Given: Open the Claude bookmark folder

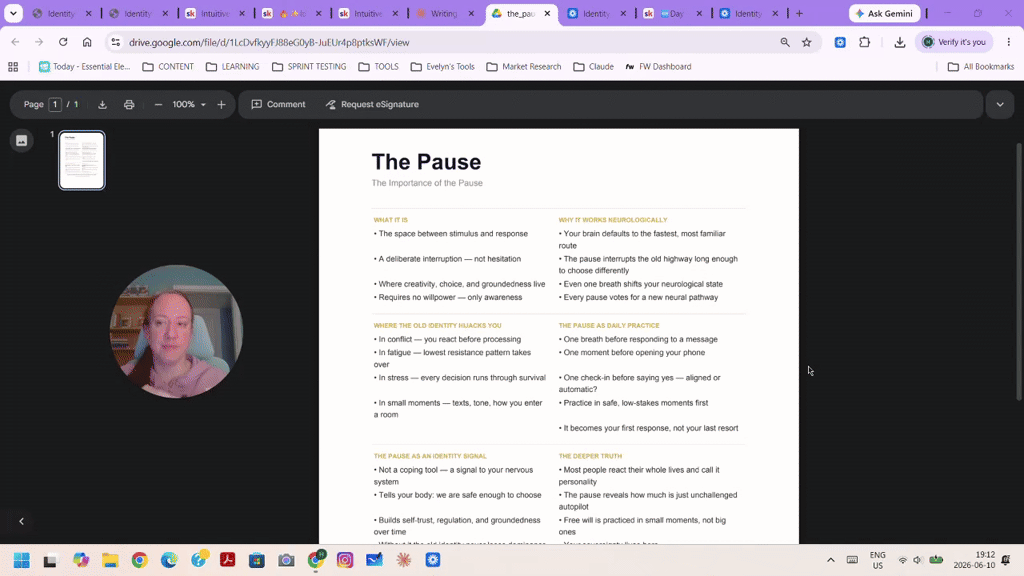Looking at the screenshot, I should coord(593,67).
